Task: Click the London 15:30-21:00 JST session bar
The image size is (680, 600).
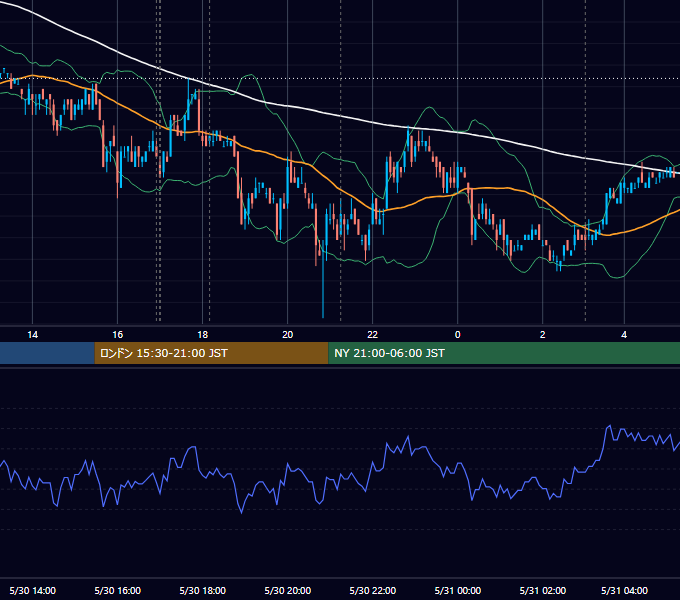Action: [211, 353]
